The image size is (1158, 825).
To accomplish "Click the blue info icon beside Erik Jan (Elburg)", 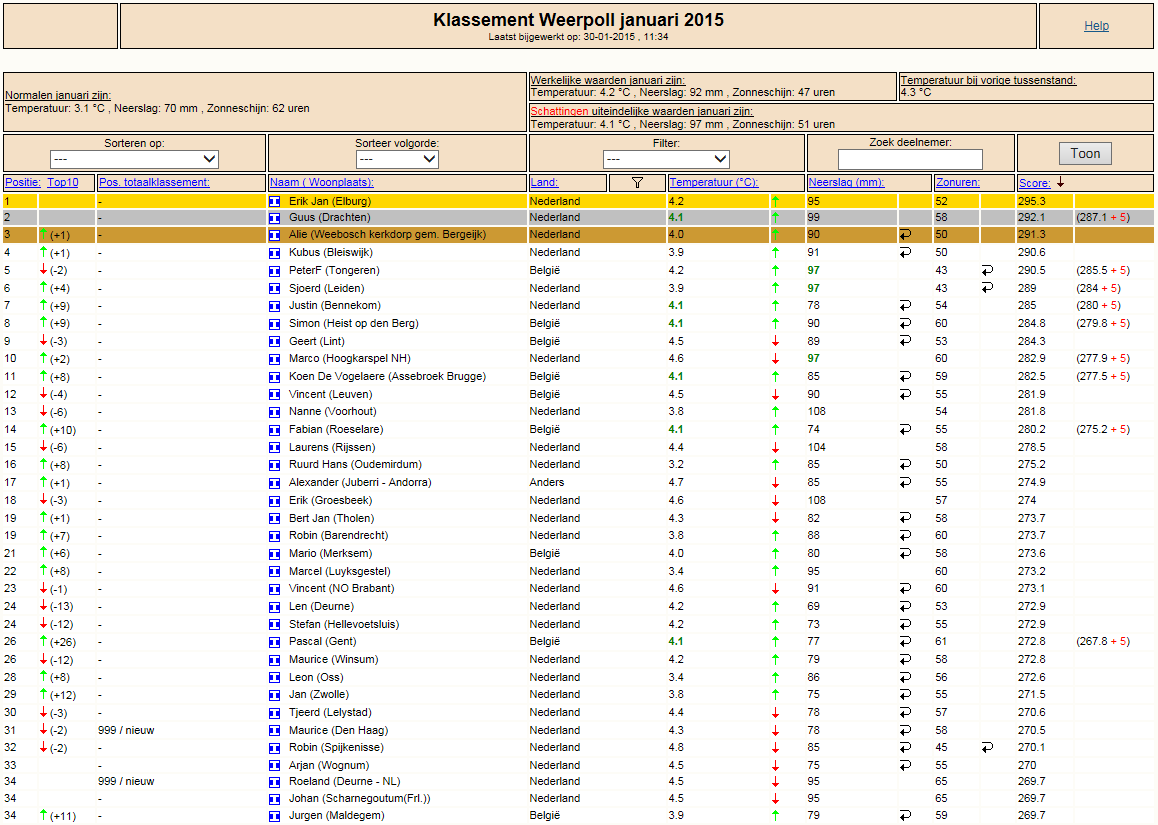I will tap(275, 201).
